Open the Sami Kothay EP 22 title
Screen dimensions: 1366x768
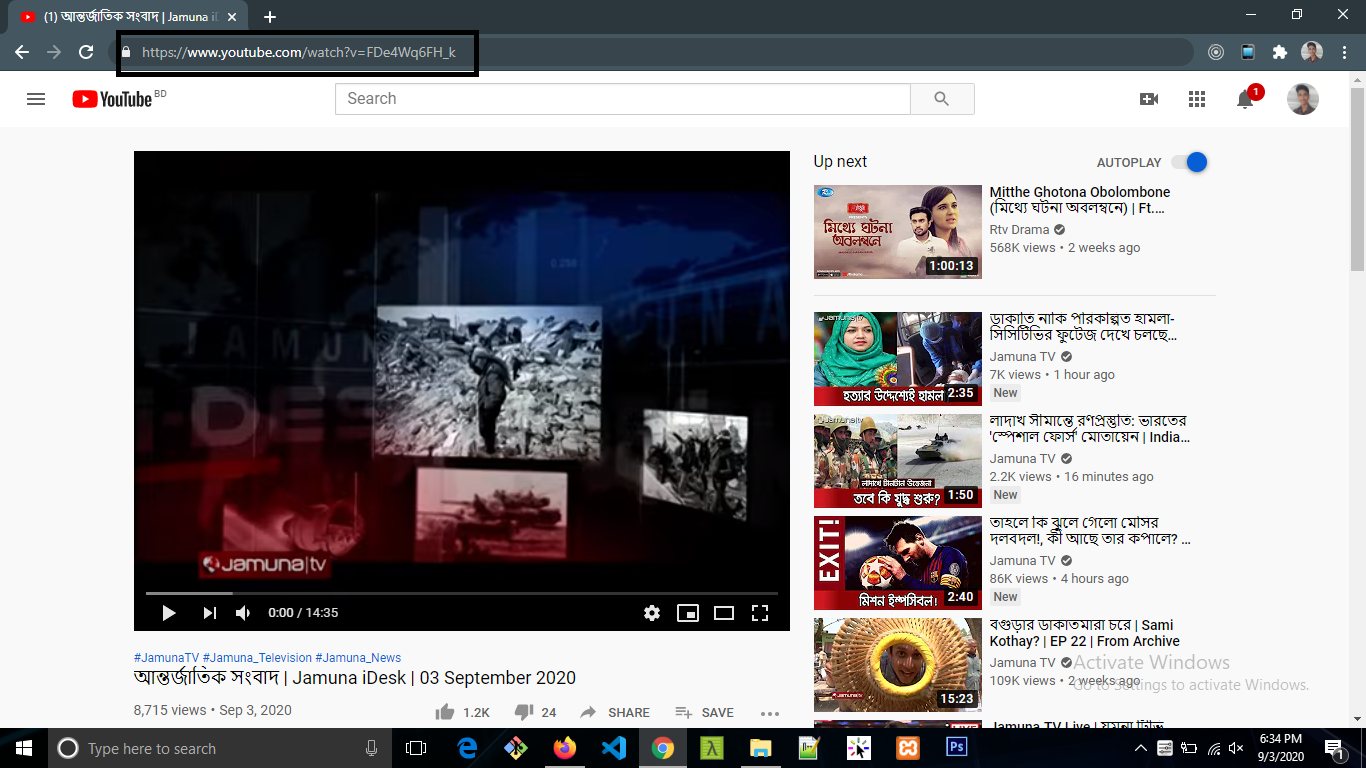(1085, 633)
